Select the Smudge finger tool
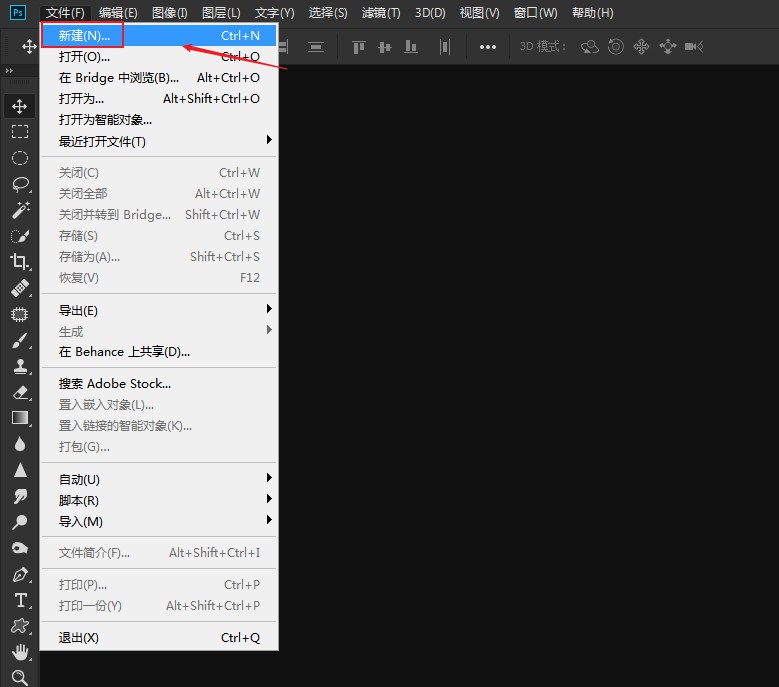The image size is (779, 687). tap(20, 496)
